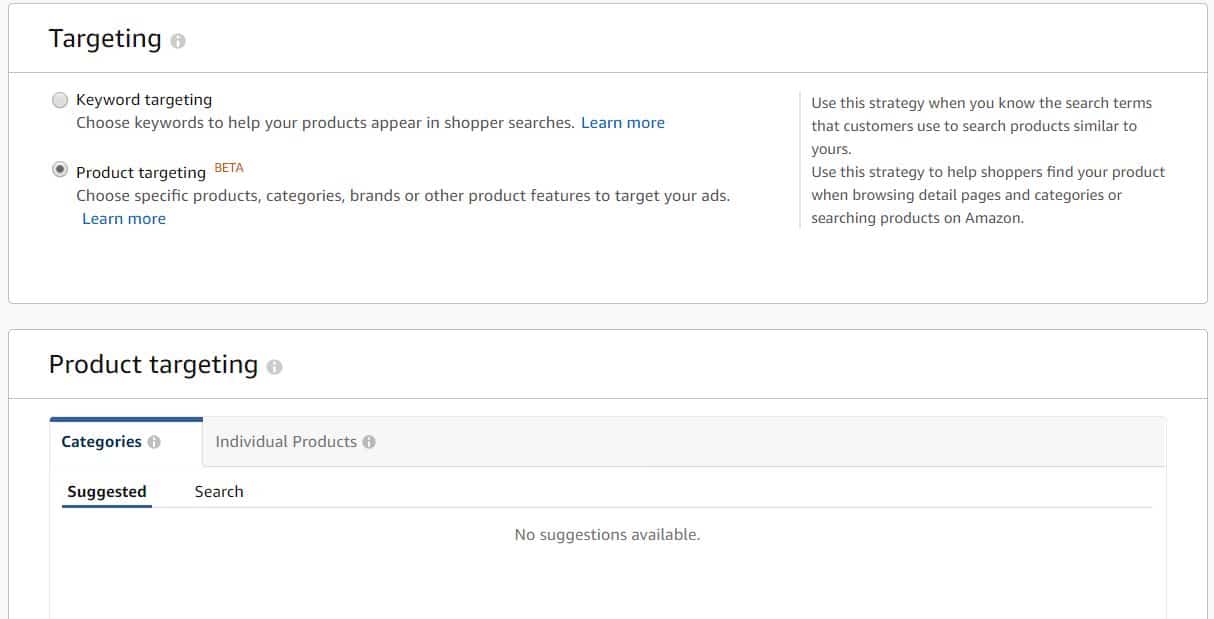Open the Suggested sub-tab

(107, 492)
